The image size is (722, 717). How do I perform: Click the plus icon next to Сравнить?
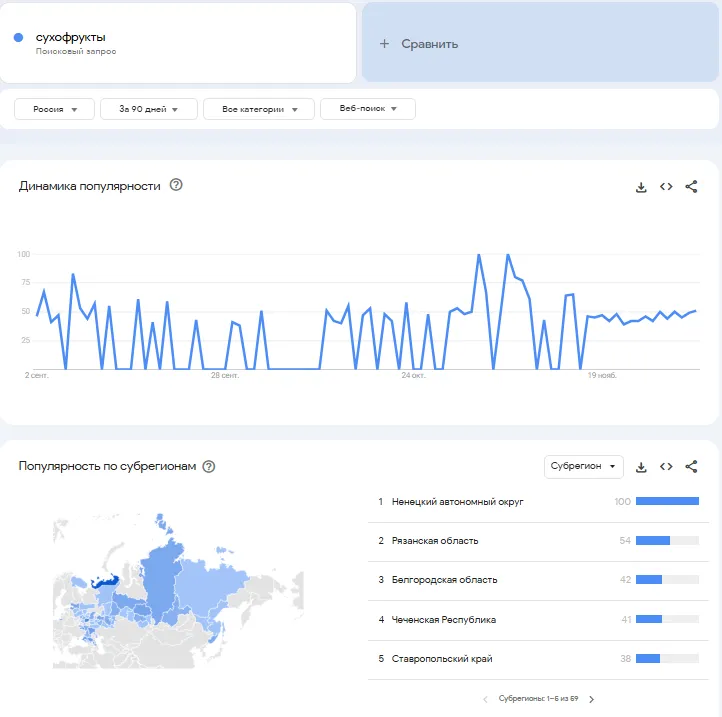point(384,44)
